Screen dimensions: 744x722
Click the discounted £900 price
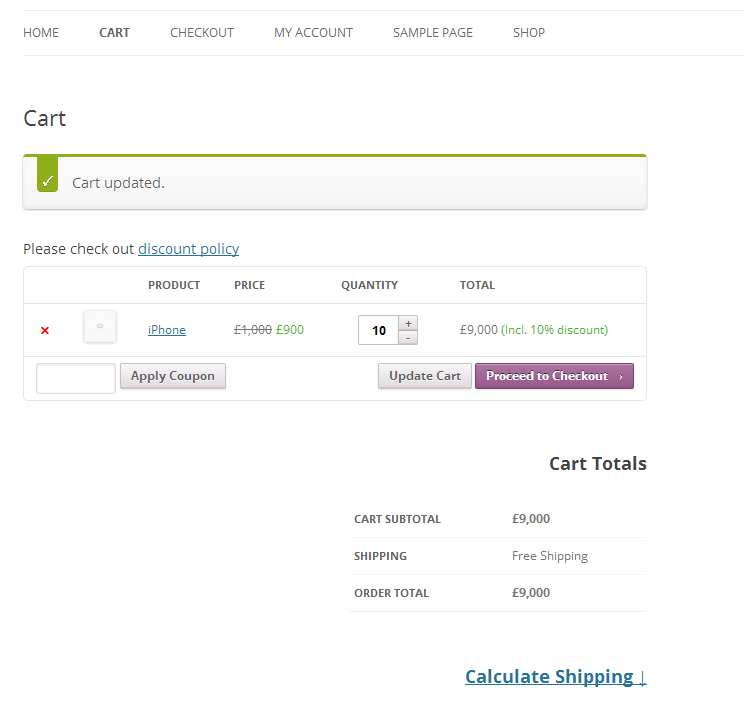[x=290, y=330]
